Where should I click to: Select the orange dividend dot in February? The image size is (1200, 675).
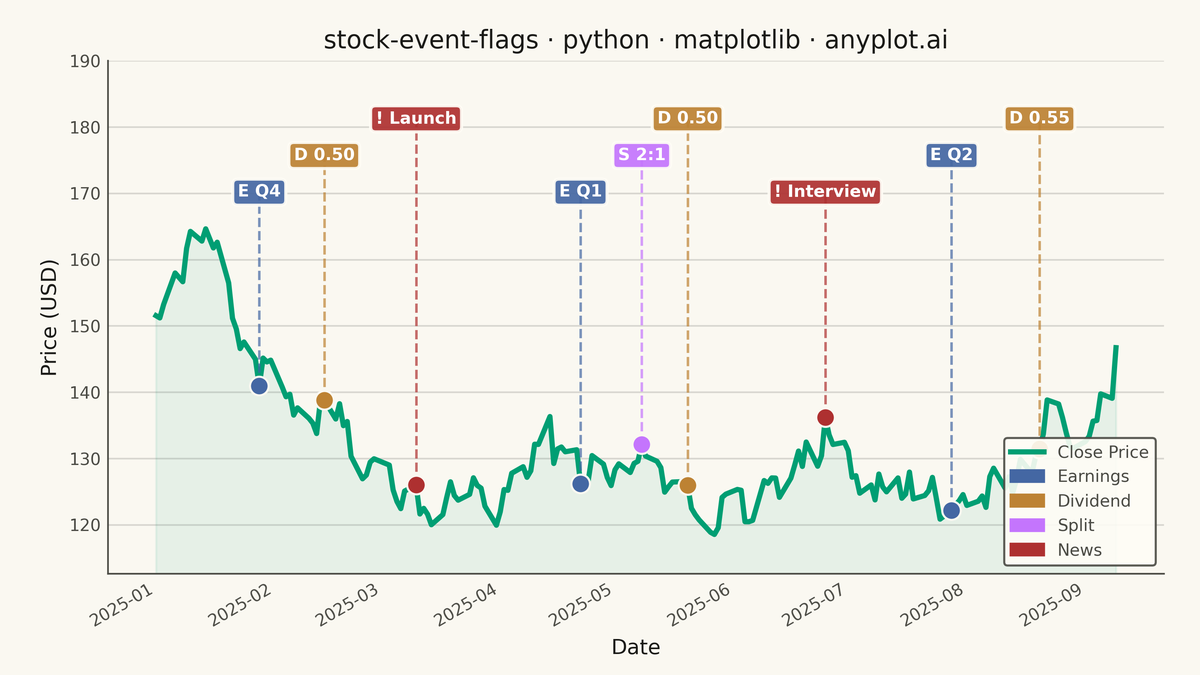324,400
